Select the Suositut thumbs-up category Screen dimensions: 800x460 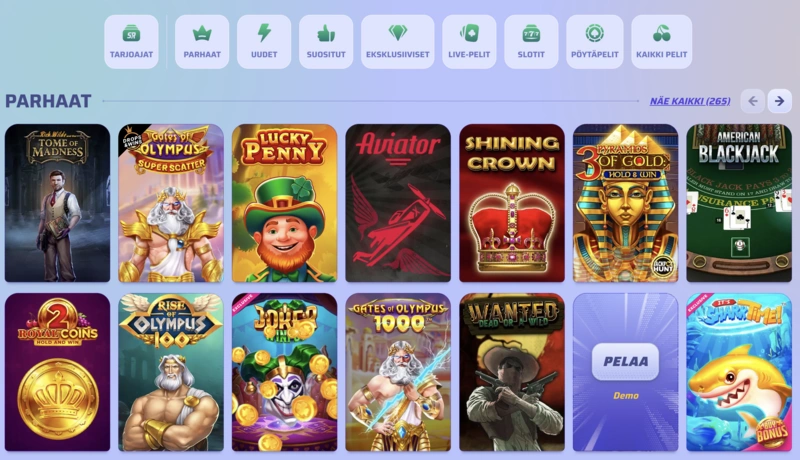click(x=326, y=42)
